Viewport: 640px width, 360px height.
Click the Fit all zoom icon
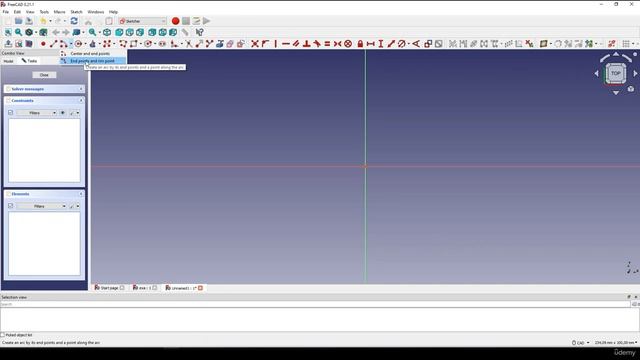click(x=8, y=32)
